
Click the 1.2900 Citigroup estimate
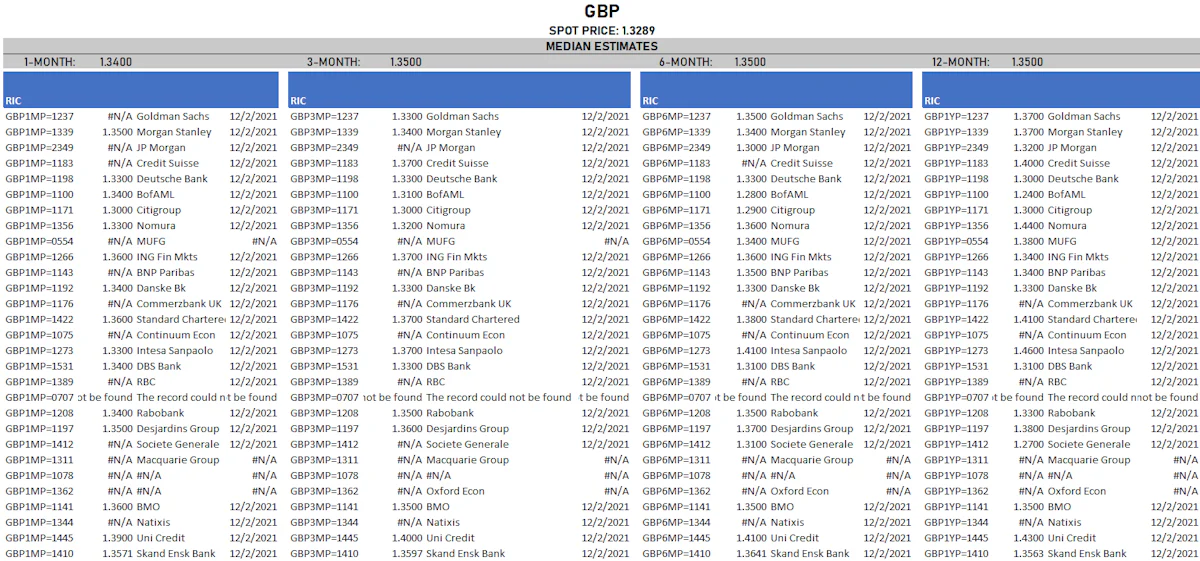pyautogui.click(x=752, y=210)
